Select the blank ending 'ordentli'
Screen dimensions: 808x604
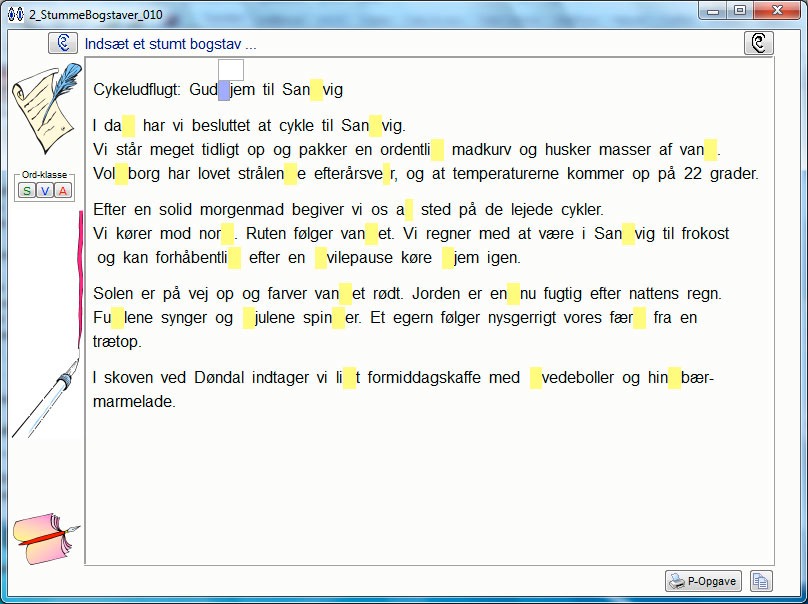pyautogui.click(x=437, y=150)
